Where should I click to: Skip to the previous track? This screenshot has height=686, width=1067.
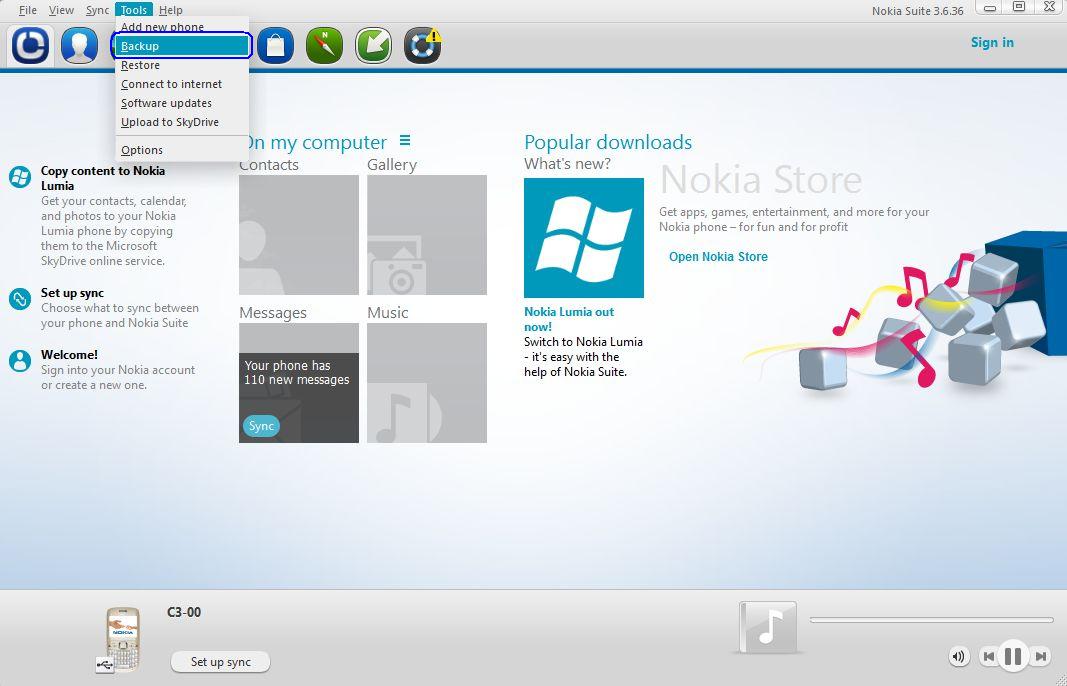(989, 657)
